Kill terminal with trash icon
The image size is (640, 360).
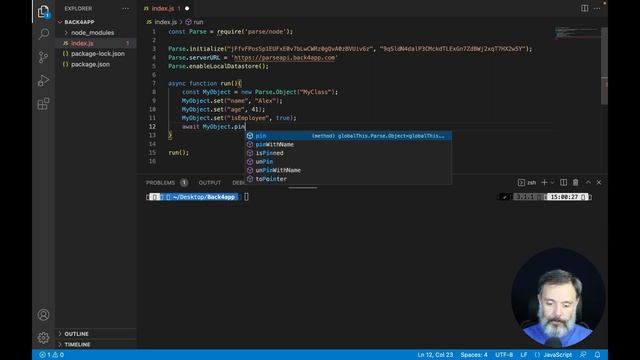pyautogui.click(x=576, y=182)
